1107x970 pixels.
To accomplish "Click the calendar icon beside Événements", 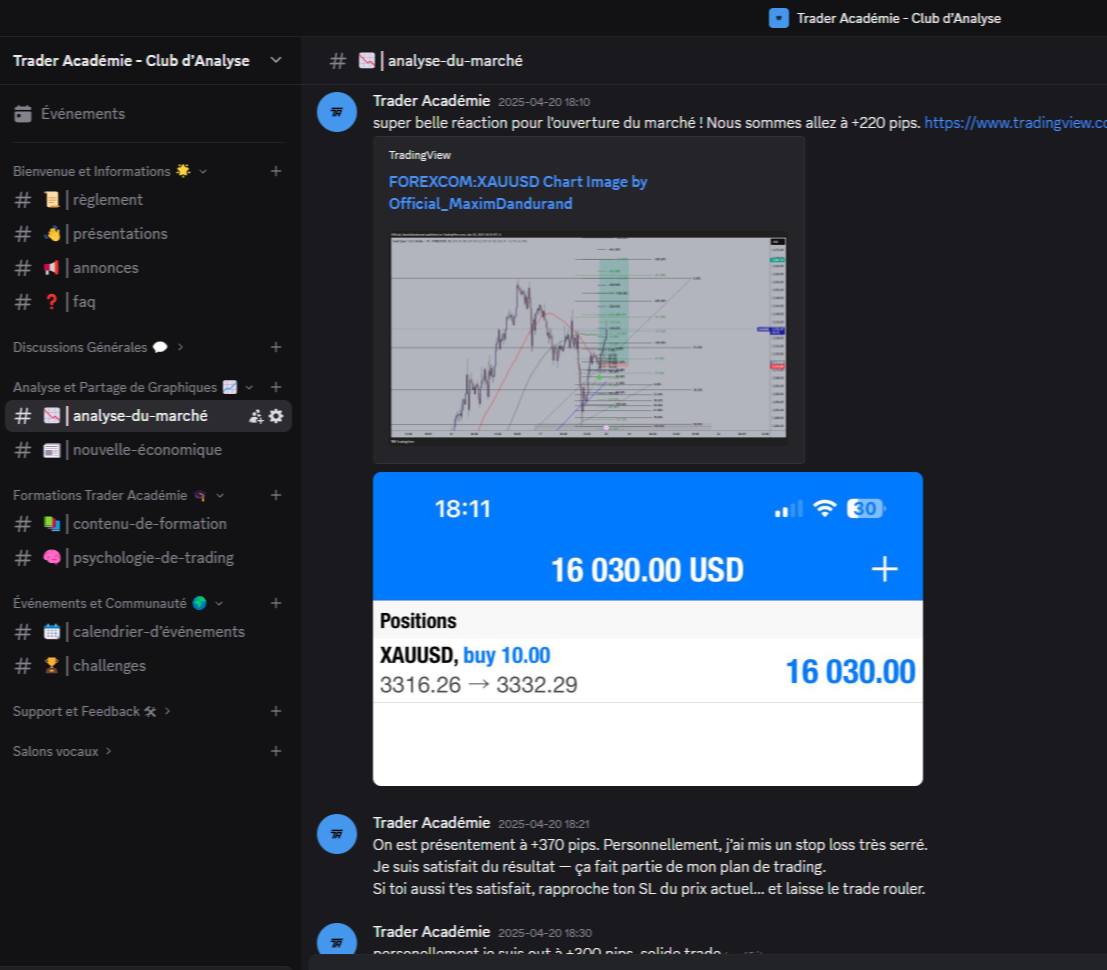I will [x=23, y=114].
